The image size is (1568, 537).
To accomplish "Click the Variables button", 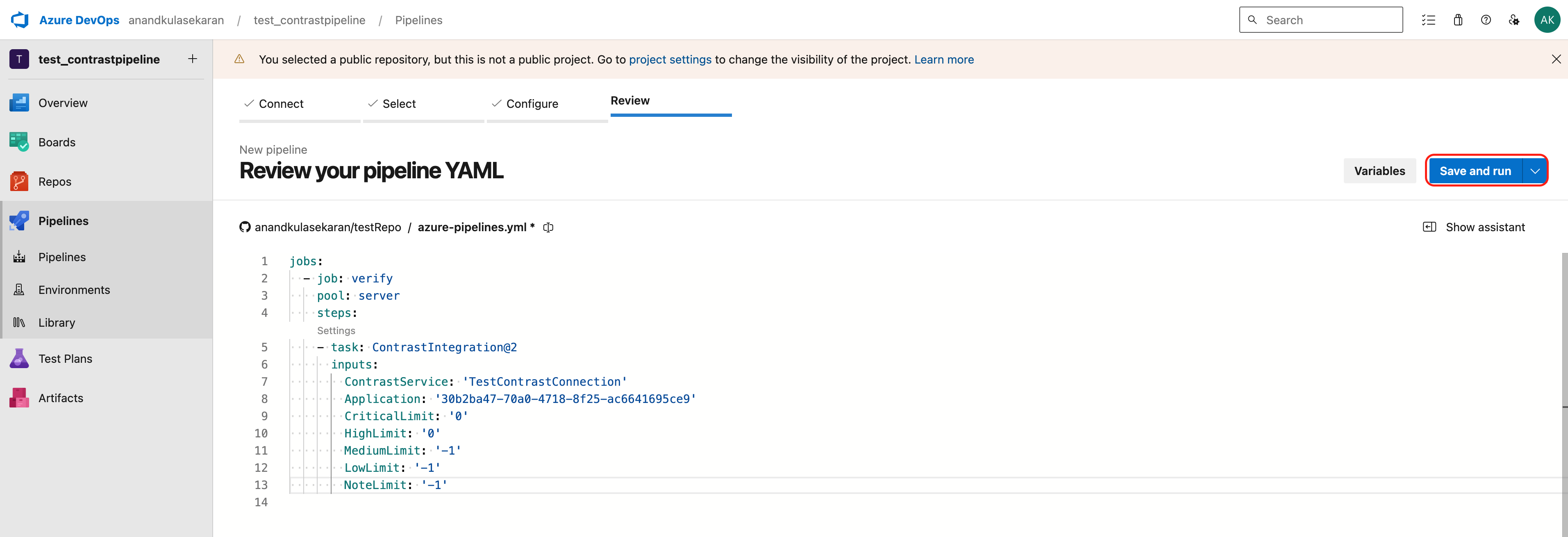I will click(x=1379, y=171).
